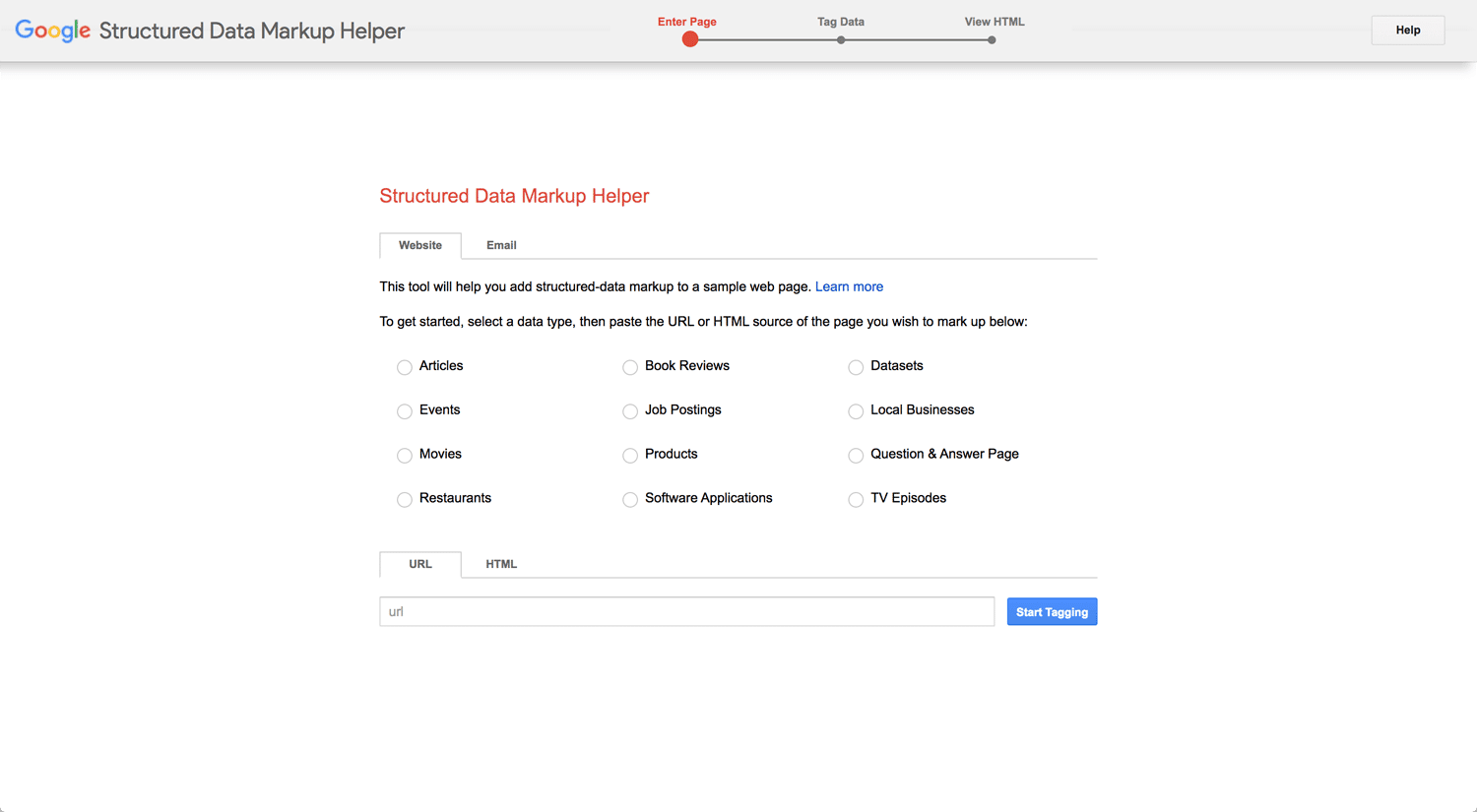This screenshot has height=812, width=1477.
Task: Click the header title Structured Data Markup Helper
Action: pos(252,31)
